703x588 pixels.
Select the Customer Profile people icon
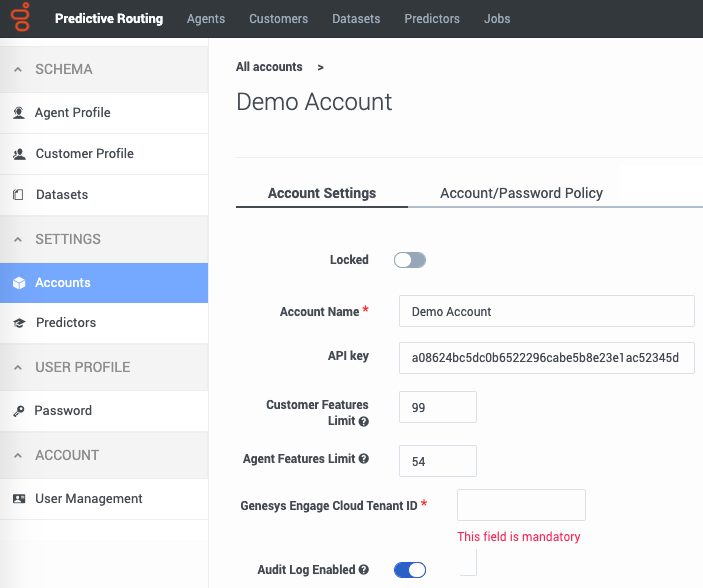(19, 154)
